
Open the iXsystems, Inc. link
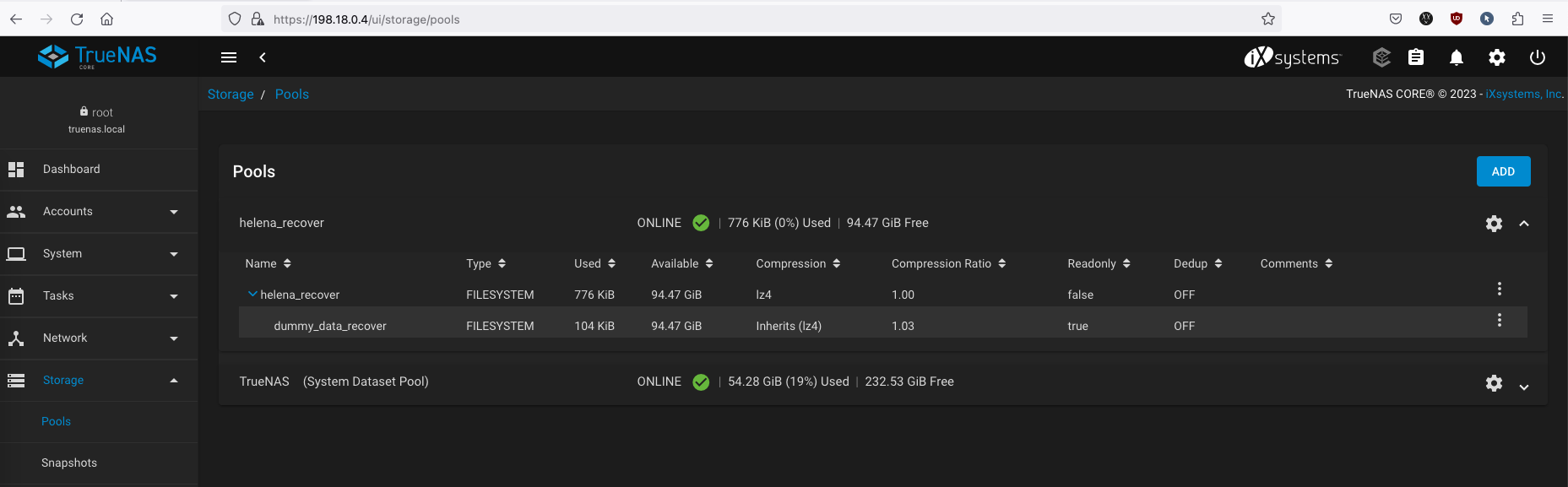coord(1524,94)
